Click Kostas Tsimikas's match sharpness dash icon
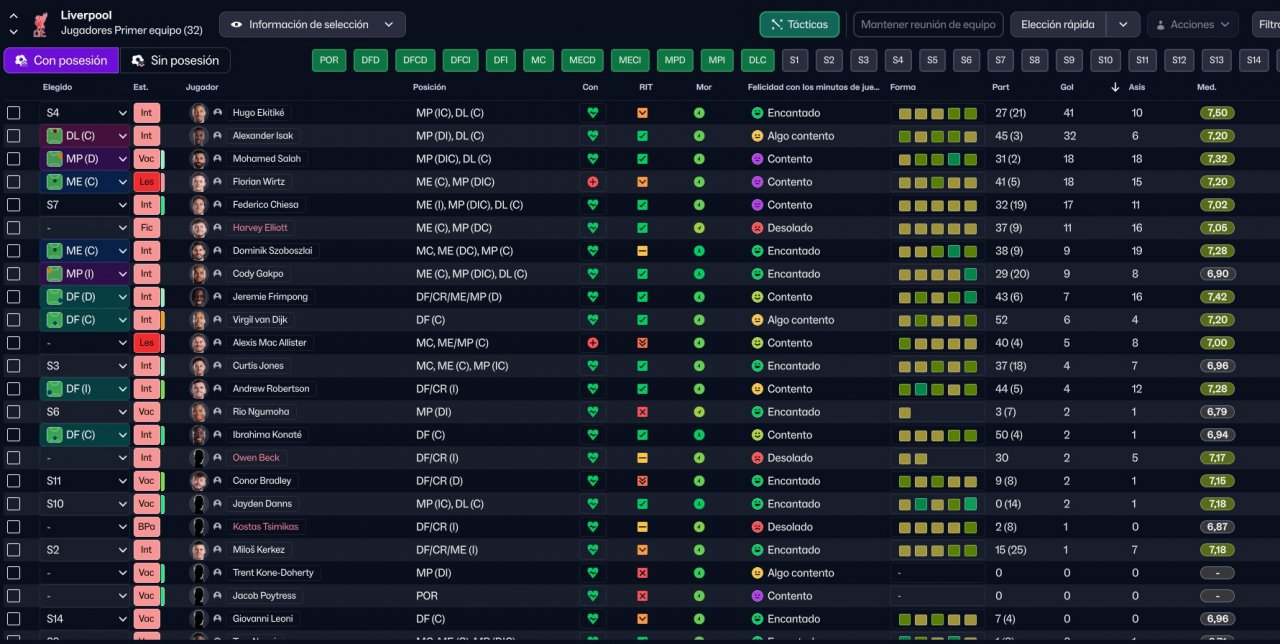This screenshot has height=644, width=1280. (x=642, y=527)
